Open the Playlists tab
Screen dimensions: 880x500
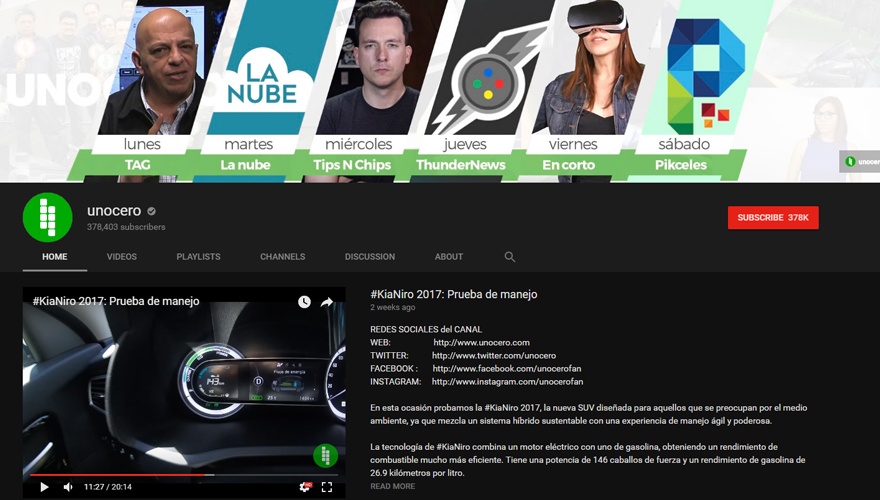198,256
